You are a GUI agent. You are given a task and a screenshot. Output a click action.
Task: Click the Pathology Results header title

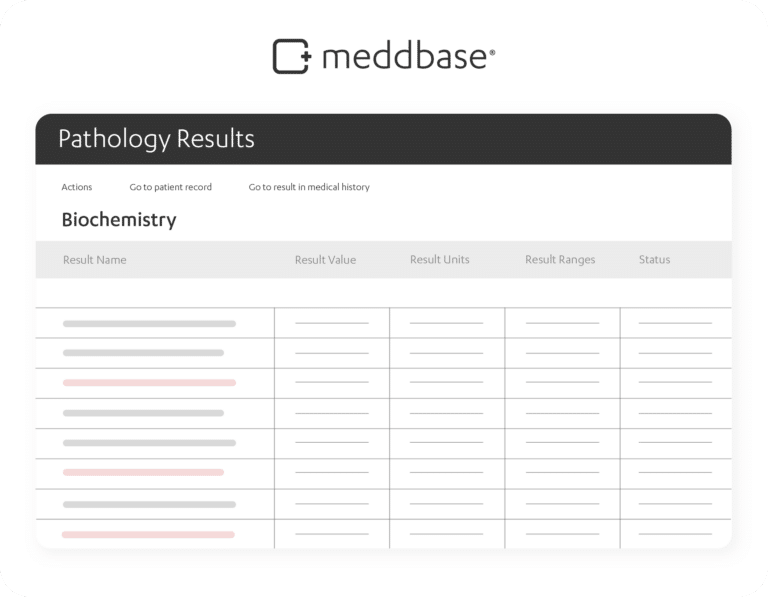(x=156, y=139)
